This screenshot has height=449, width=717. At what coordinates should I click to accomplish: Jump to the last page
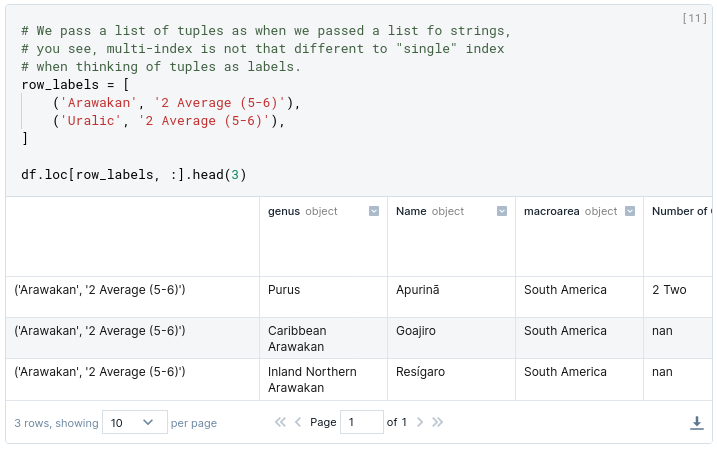(x=438, y=422)
